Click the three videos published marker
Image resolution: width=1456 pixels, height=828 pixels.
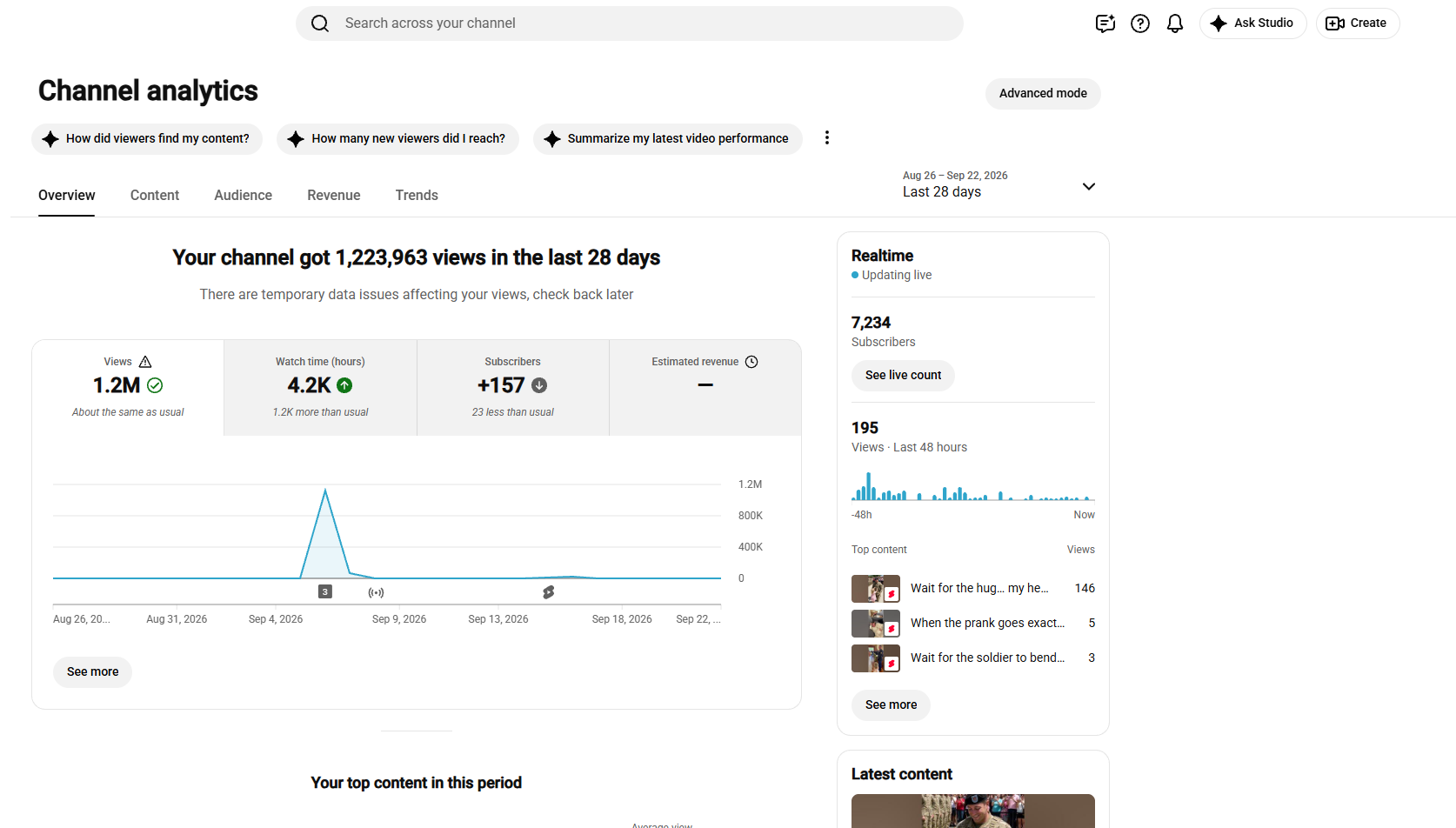click(325, 591)
